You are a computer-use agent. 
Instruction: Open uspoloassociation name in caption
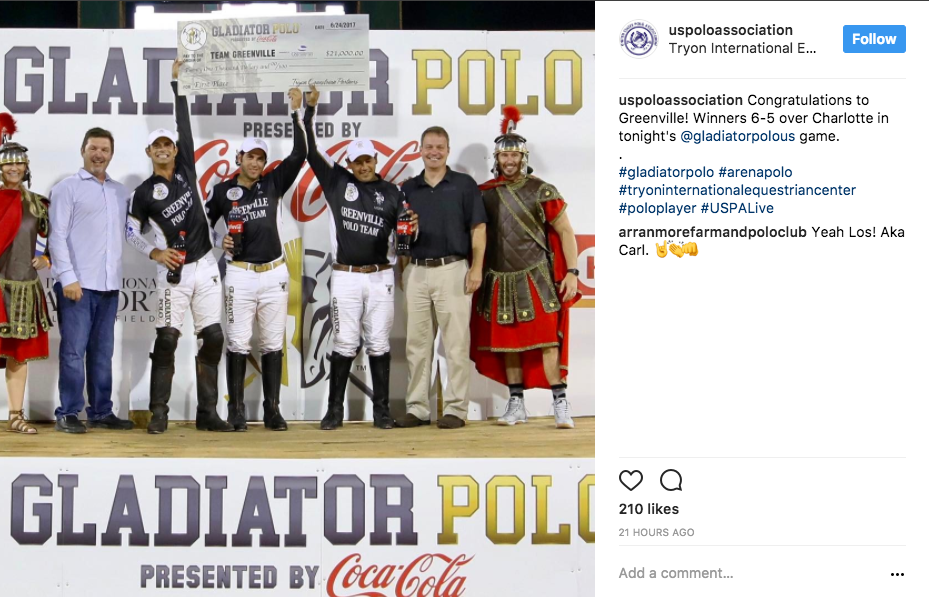680,100
